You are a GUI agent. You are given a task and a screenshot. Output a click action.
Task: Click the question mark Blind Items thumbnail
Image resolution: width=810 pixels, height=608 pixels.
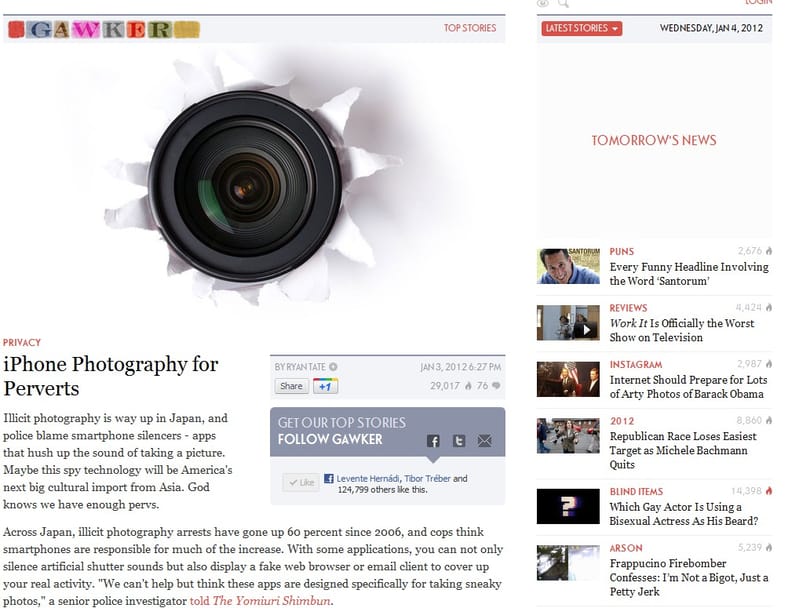click(x=568, y=506)
